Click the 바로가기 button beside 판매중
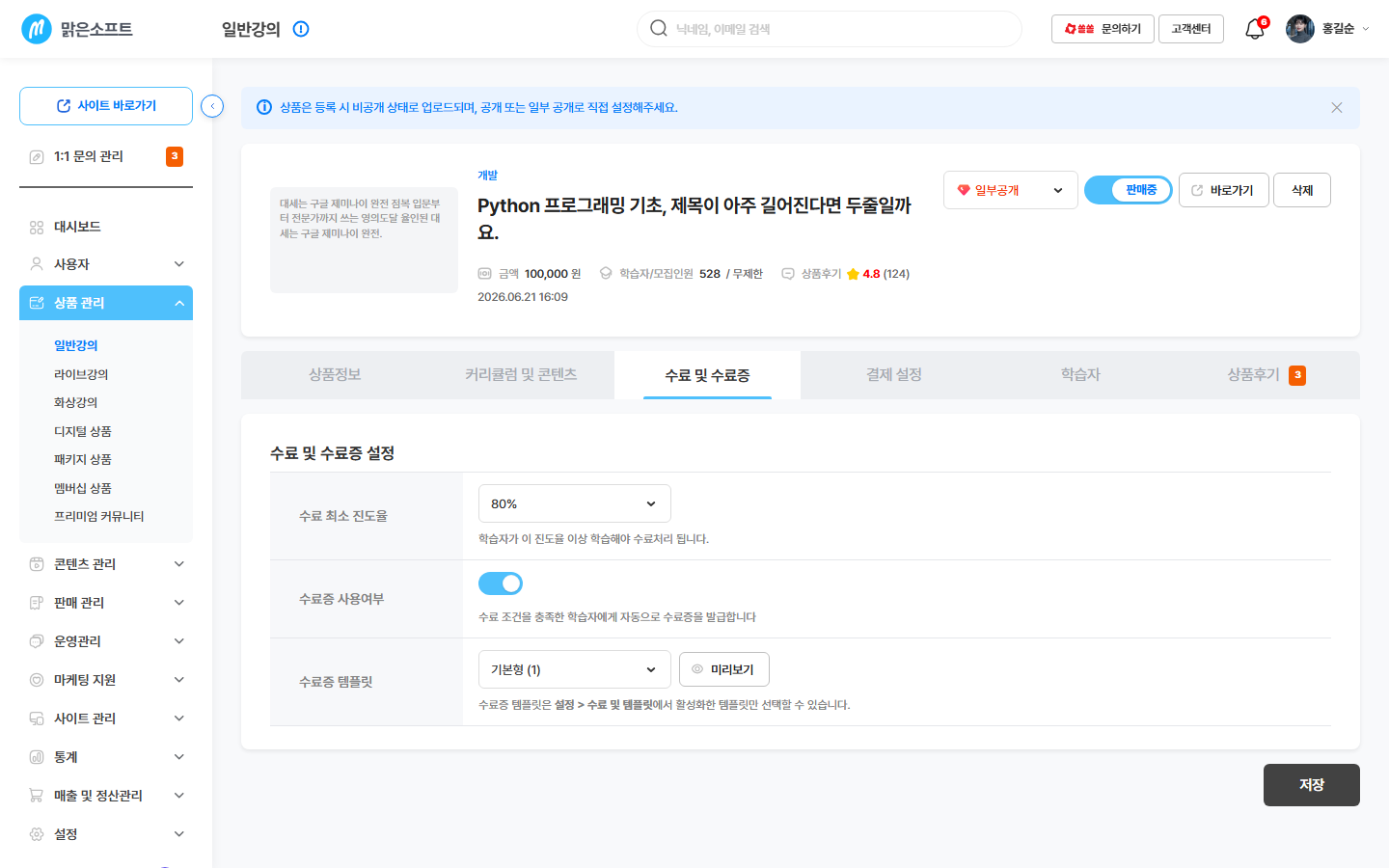 coord(1223,190)
